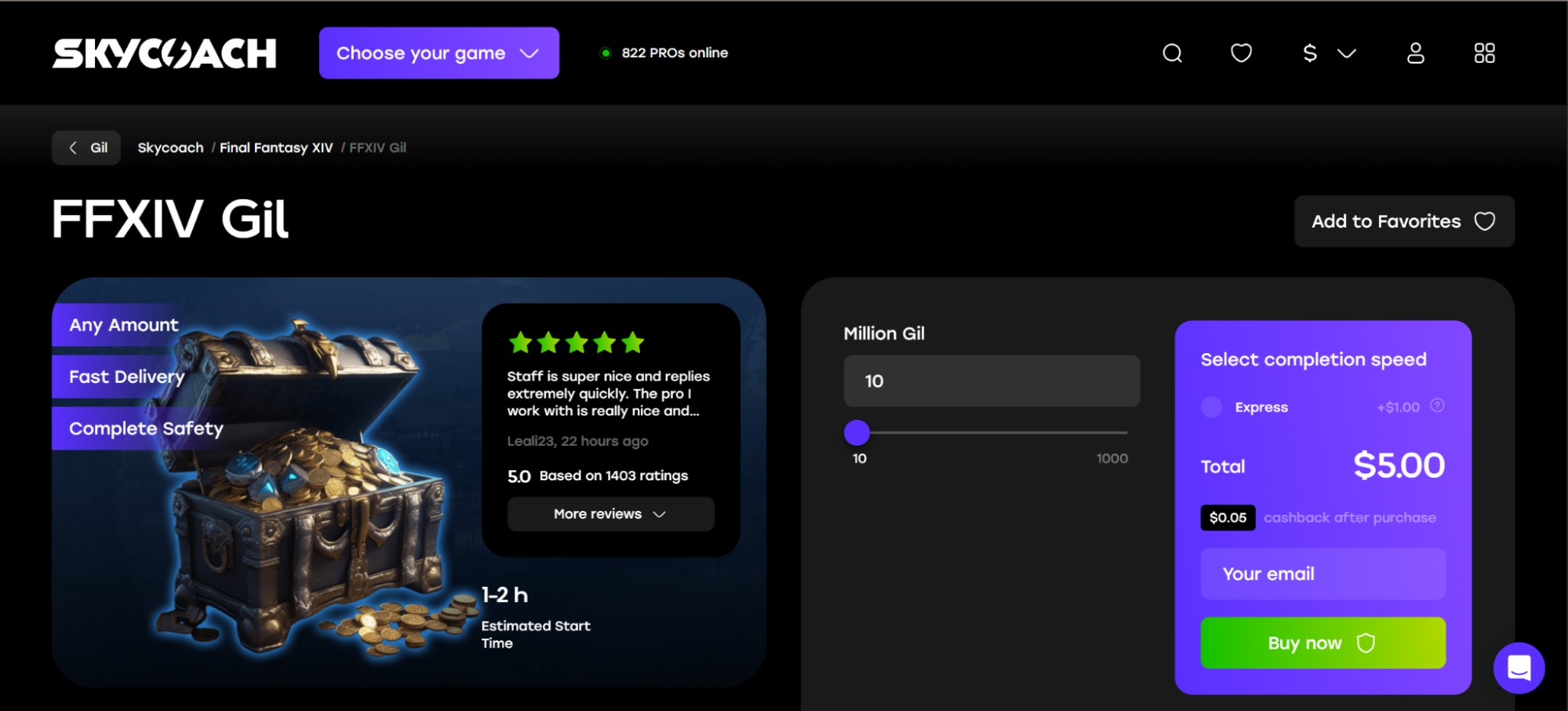
Task: Click the Express info question mark icon
Action: click(x=1437, y=406)
